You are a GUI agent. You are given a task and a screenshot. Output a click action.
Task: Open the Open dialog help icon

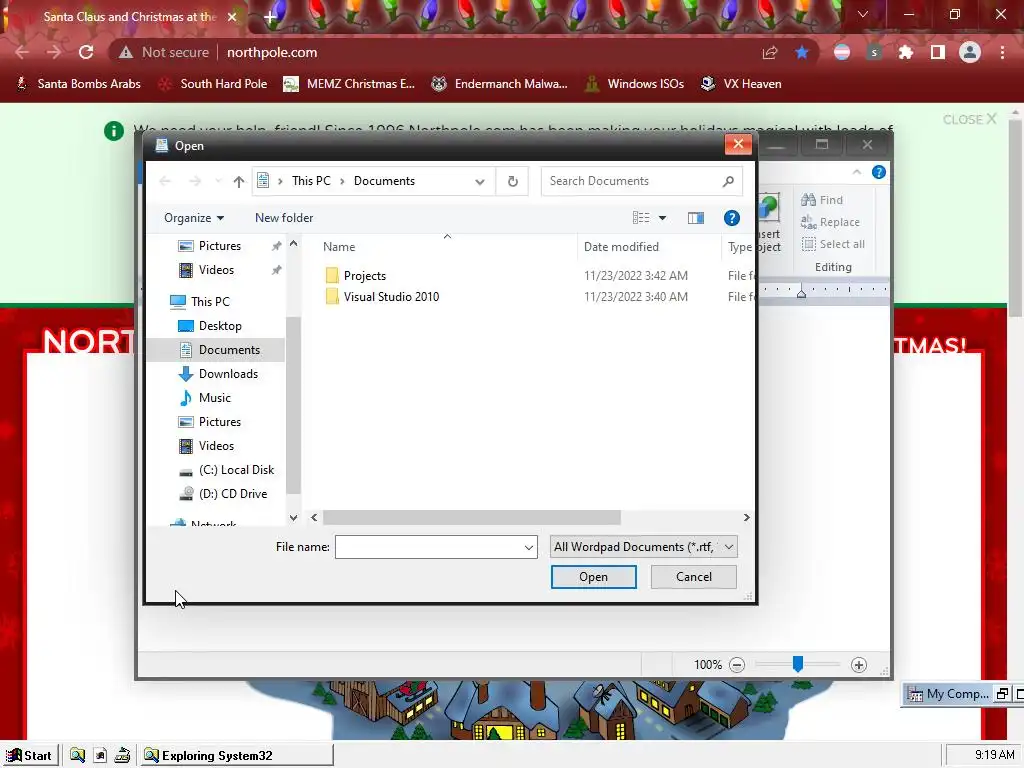coord(731,218)
